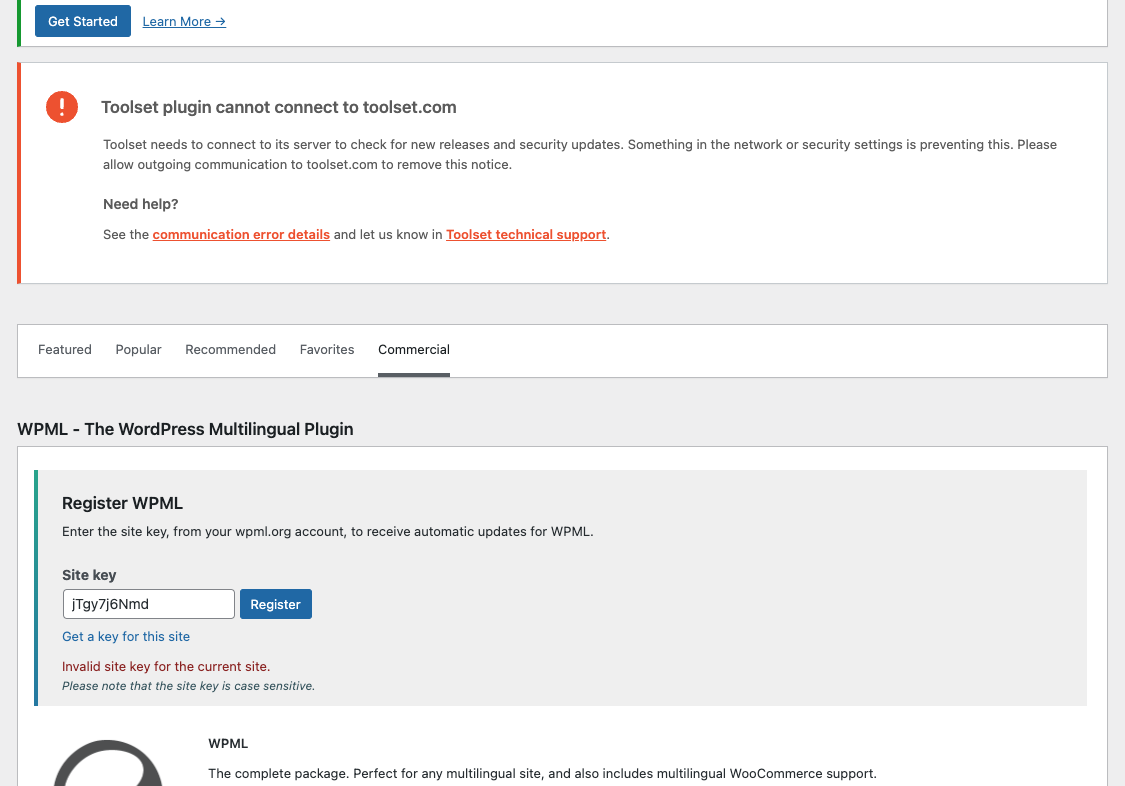This screenshot has width=1125, height=786.
Task: Click the WPML plugin name label
Action: (228, 744)
